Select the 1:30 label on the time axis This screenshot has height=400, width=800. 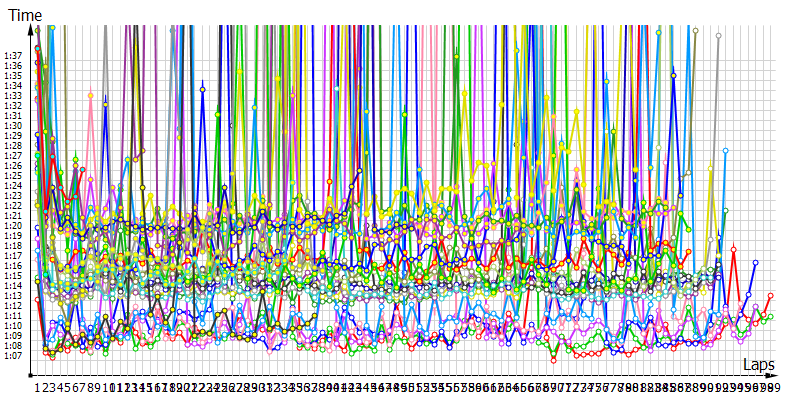[13, 126]
